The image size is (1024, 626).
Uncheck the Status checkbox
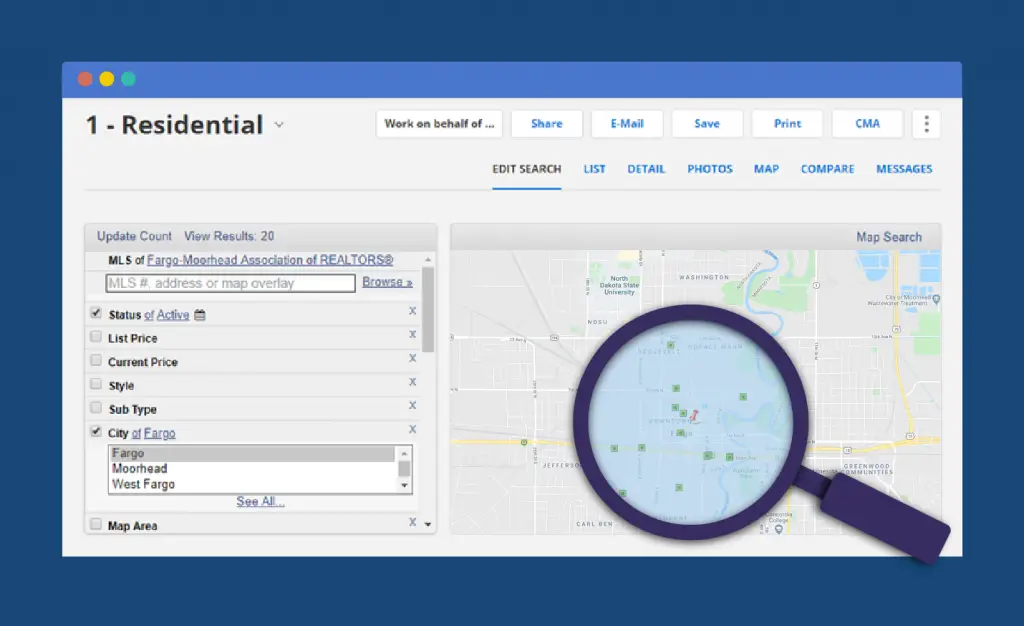[x=96, y=313]
